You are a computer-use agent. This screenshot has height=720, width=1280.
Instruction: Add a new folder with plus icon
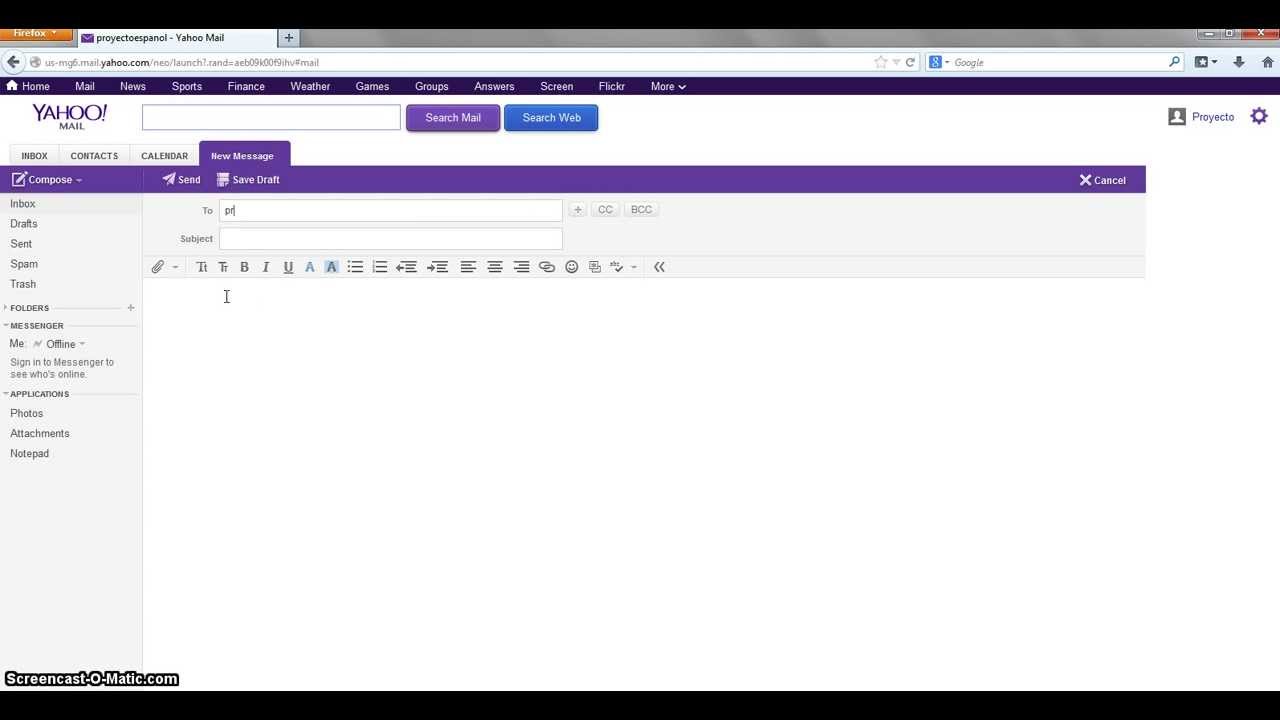pos(130,308)
